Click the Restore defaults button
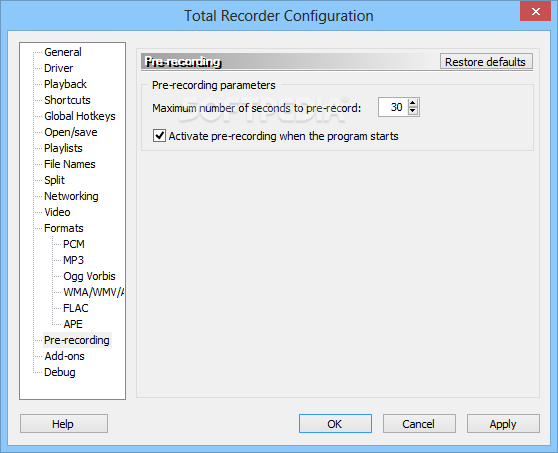Viewport: 558px width, 453px height. pyautogui.click(x=486, y=62)
